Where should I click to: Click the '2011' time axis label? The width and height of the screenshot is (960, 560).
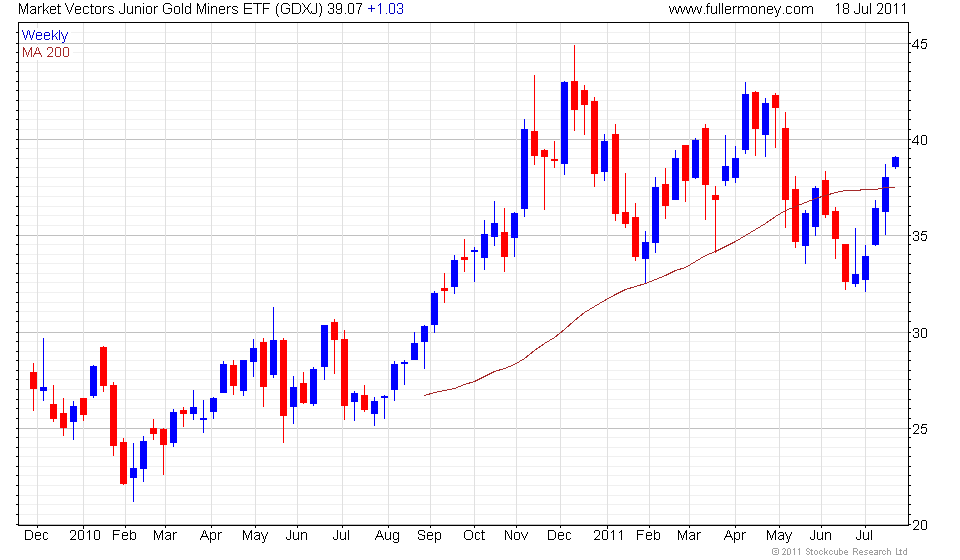(608, 536)
